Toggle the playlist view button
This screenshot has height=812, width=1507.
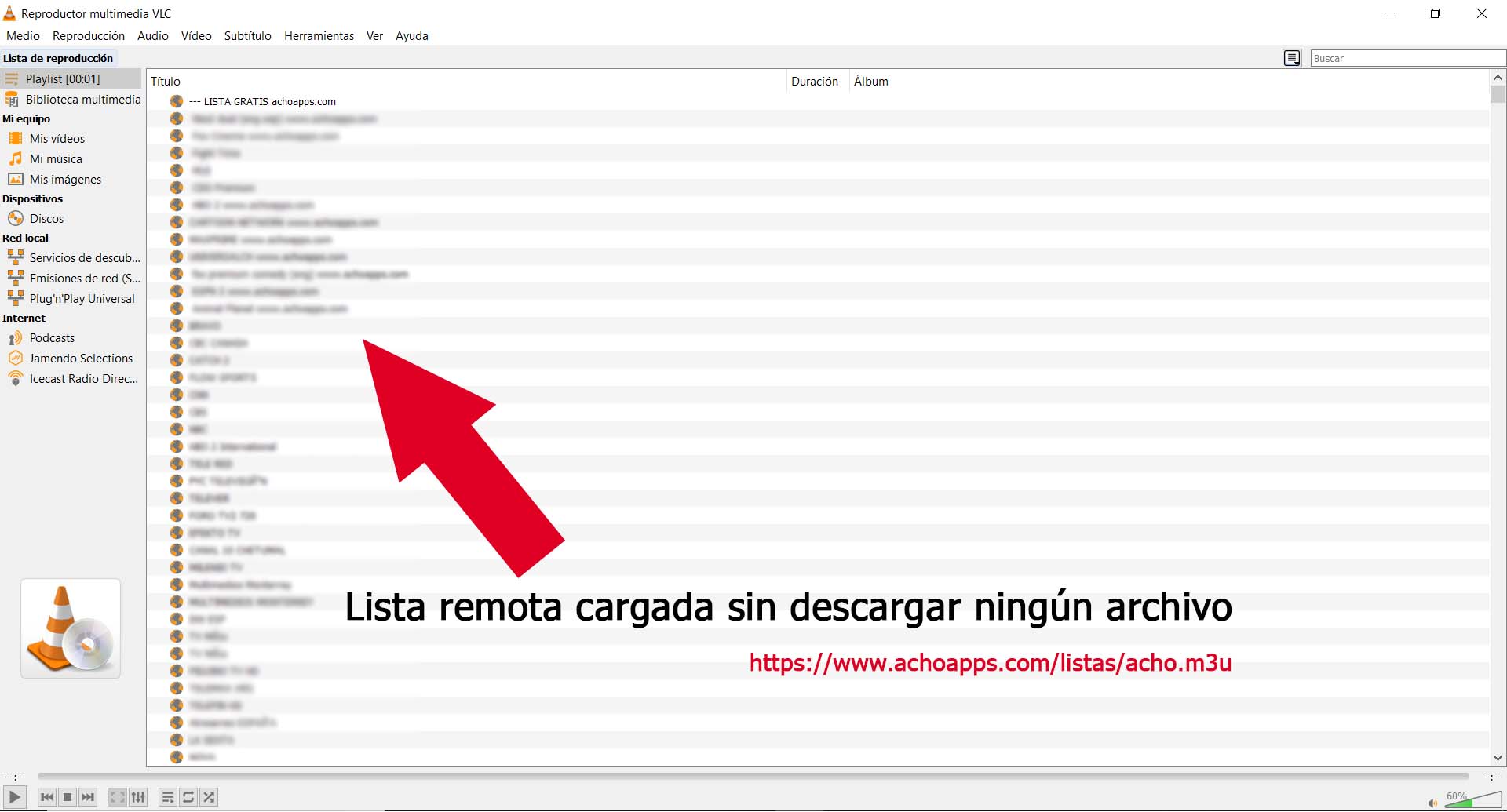click(168, 797)
